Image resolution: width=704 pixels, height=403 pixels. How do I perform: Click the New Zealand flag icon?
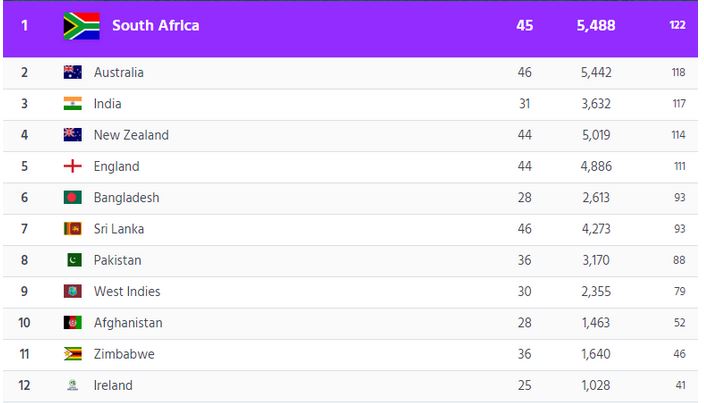(x=72, y=135)
